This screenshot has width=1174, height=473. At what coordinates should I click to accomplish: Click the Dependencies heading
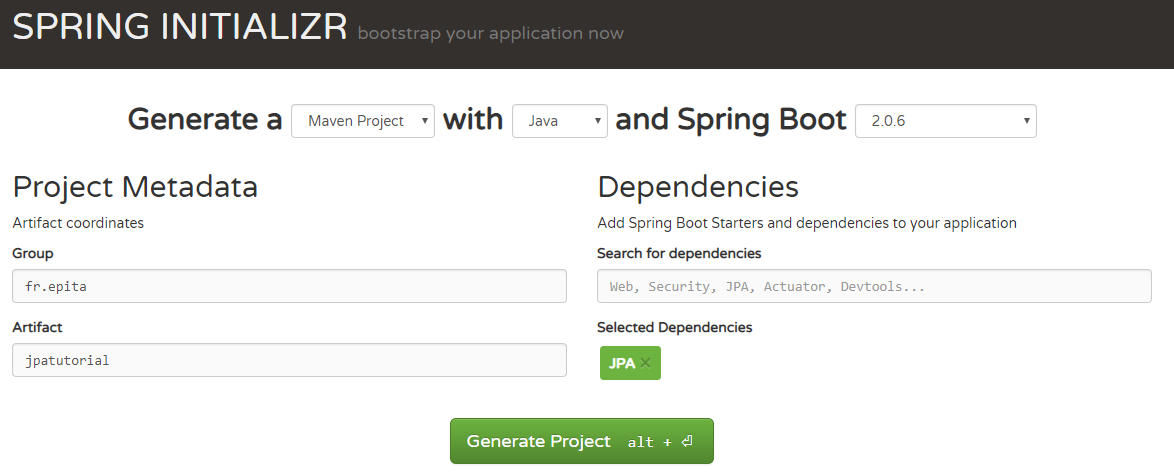coord(698,187)
